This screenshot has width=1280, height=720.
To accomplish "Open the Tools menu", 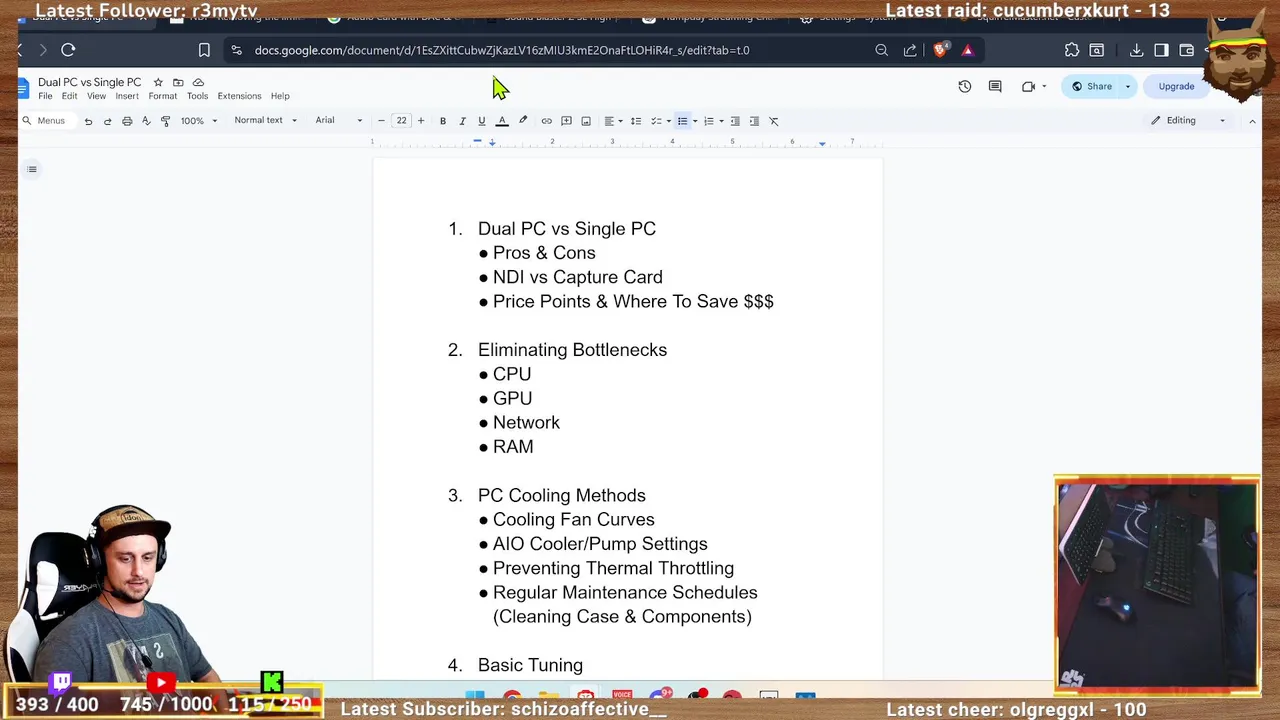I will (197, 96).
